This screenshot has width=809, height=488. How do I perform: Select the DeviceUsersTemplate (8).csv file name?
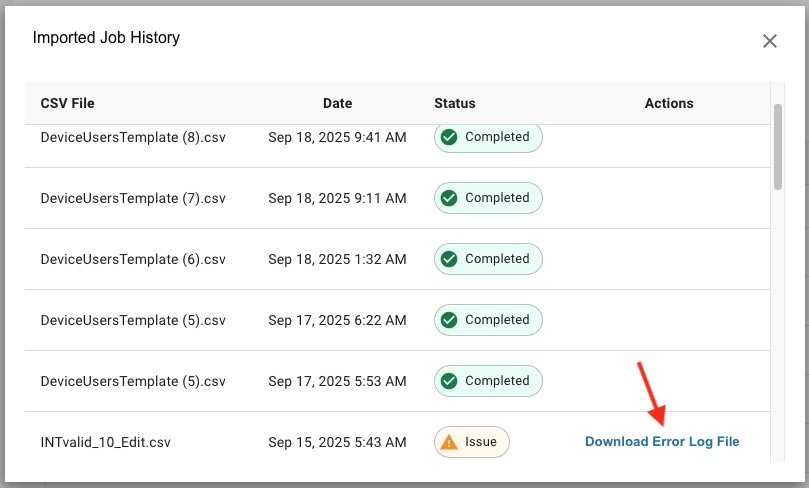[133, 137]
